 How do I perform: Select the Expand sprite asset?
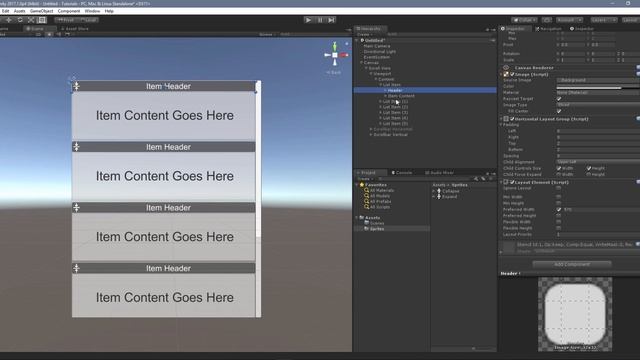447,196
